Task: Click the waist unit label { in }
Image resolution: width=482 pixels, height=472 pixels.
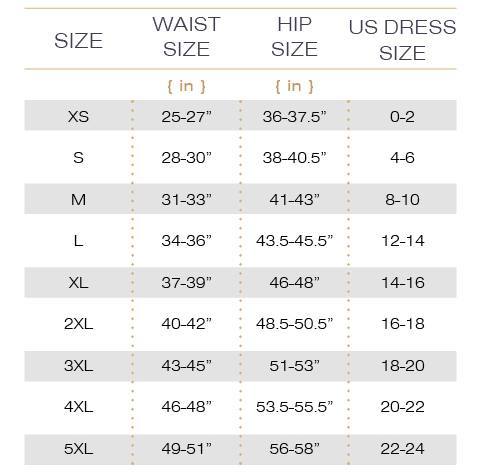Action: pyautogui.click(x=186, y=86)
